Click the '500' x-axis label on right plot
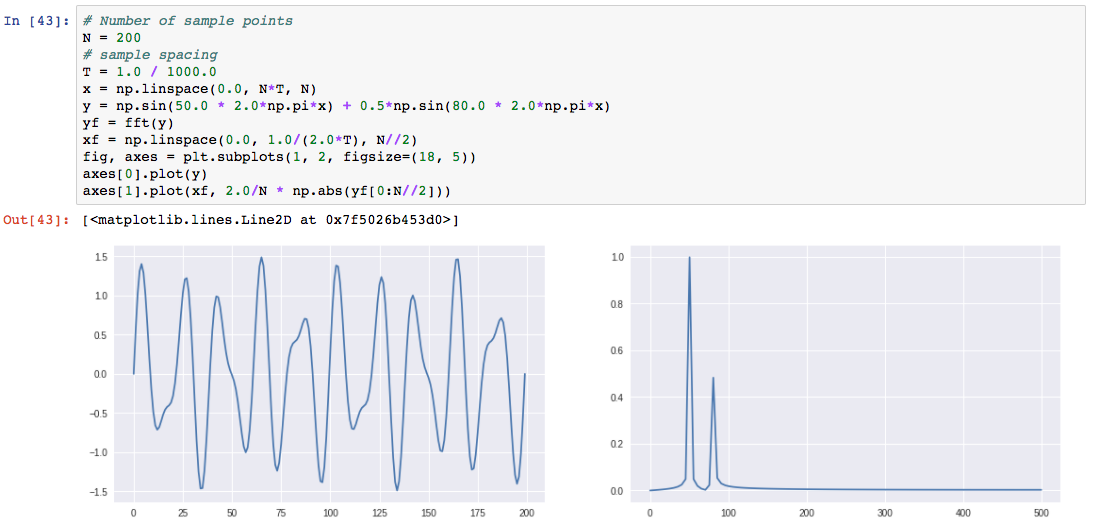This screenshot has height=529, width=1093. (1042, 513)
